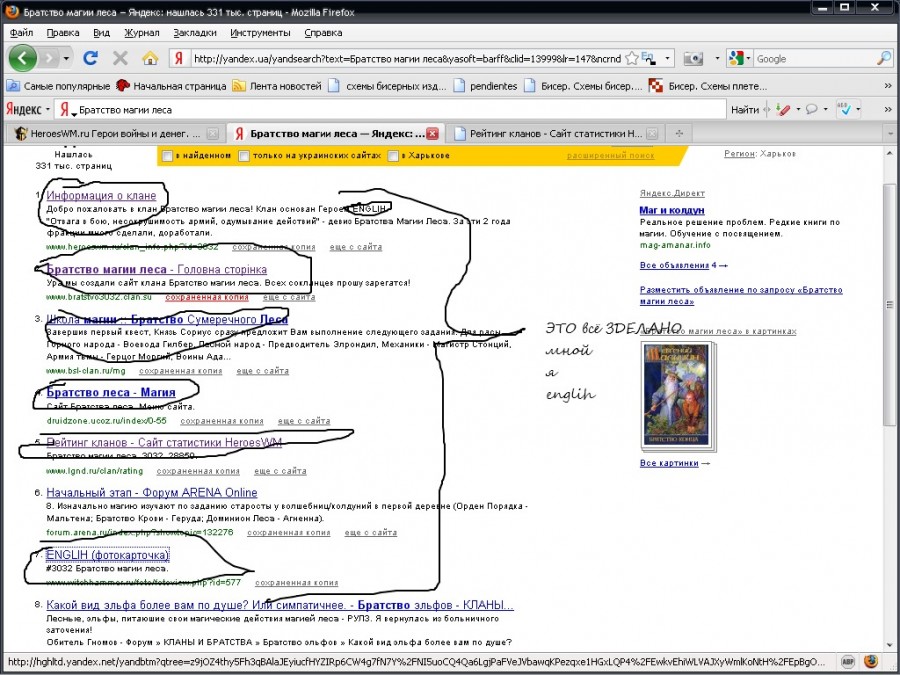The width and height of the screenshot is (900, 675).
Task: Open address bar URL history dropdown
Action: pyautogui.click(x=667, y=59)
